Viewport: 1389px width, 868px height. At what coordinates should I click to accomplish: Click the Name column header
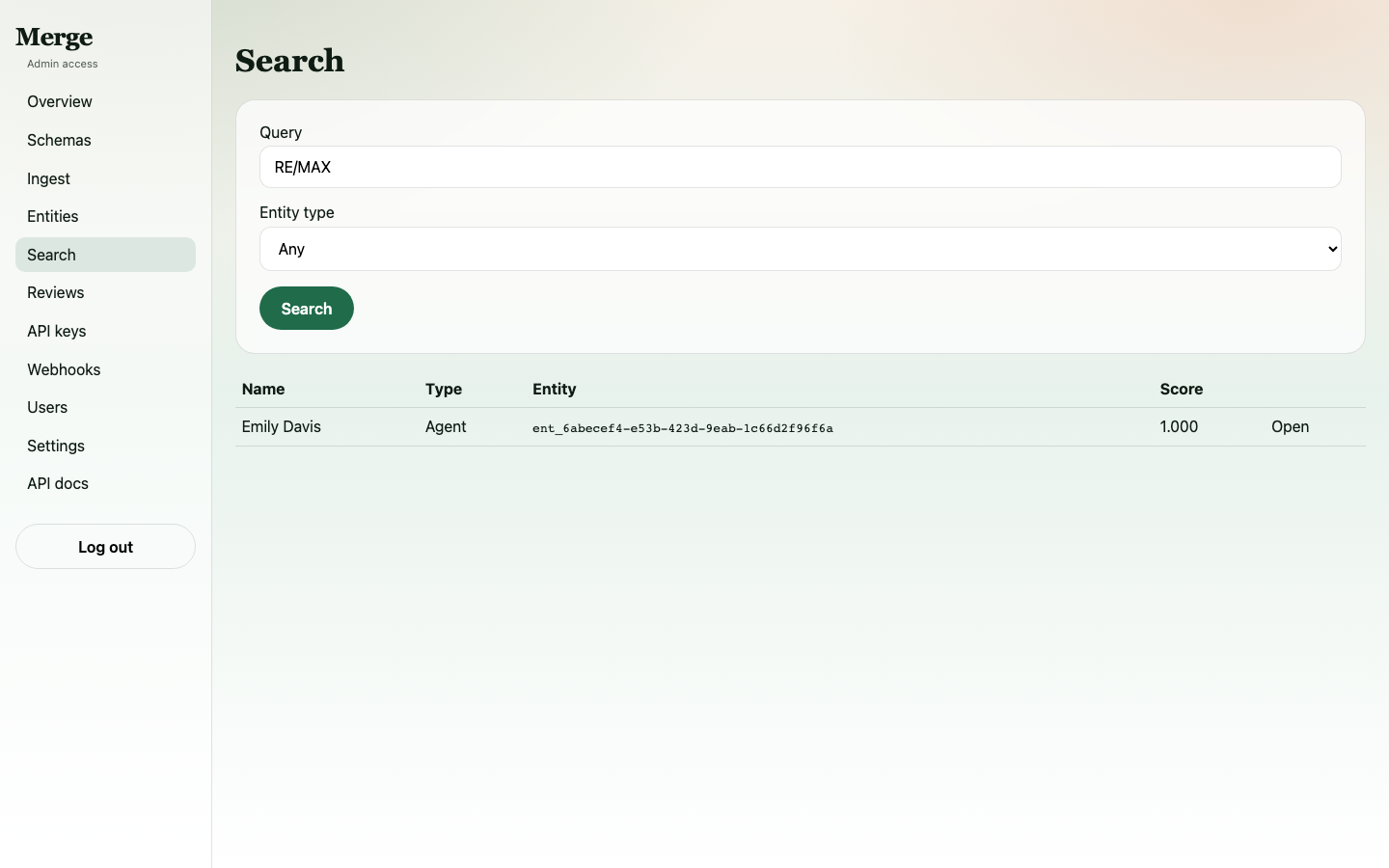(x=263, y=389)
